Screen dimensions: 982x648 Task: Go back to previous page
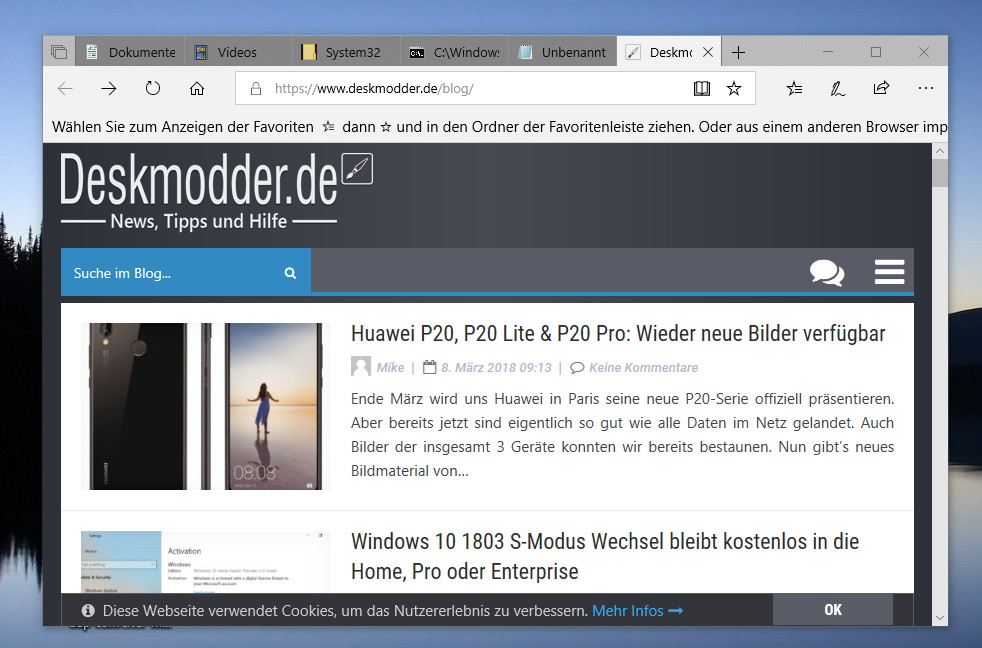(65, 88)
